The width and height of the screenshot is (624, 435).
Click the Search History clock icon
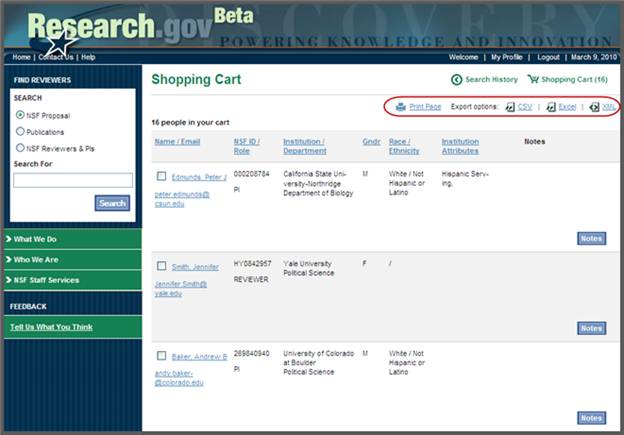[x=457, y=80]
